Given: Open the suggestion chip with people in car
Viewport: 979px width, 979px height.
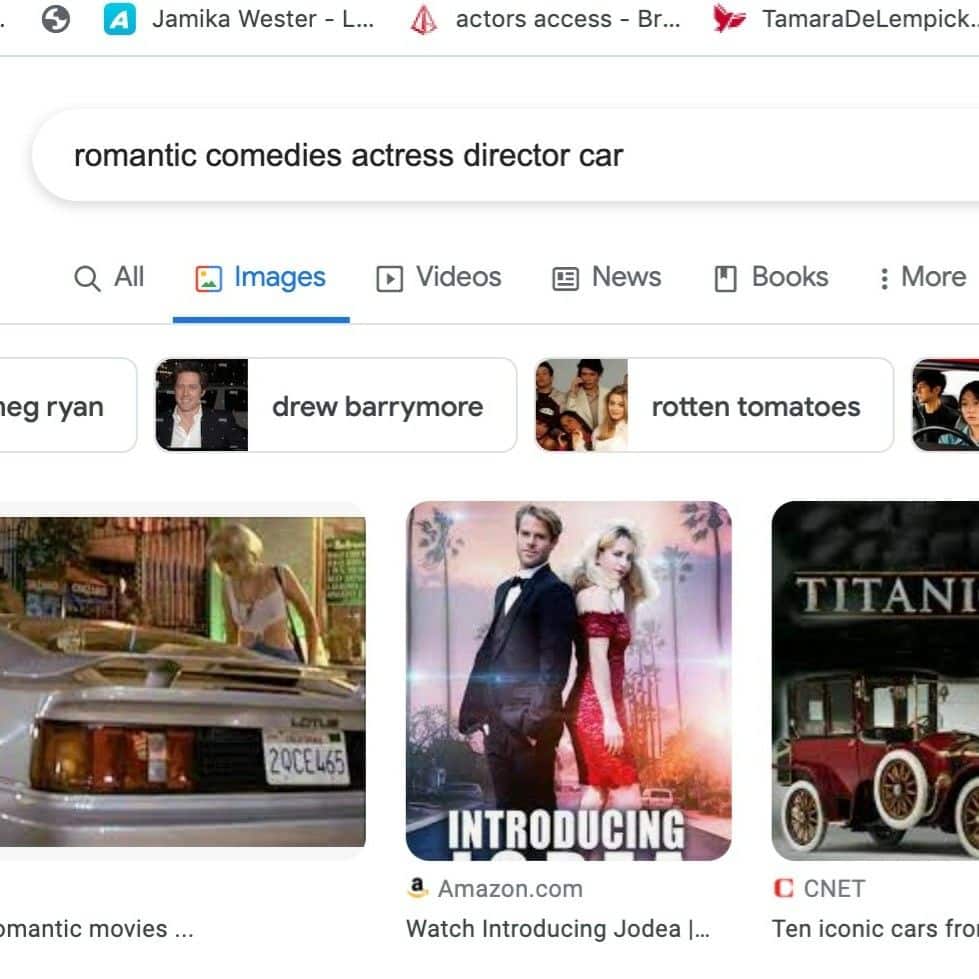Looking at the screenshot, I should pyautogui.click(x=945, y=405).
